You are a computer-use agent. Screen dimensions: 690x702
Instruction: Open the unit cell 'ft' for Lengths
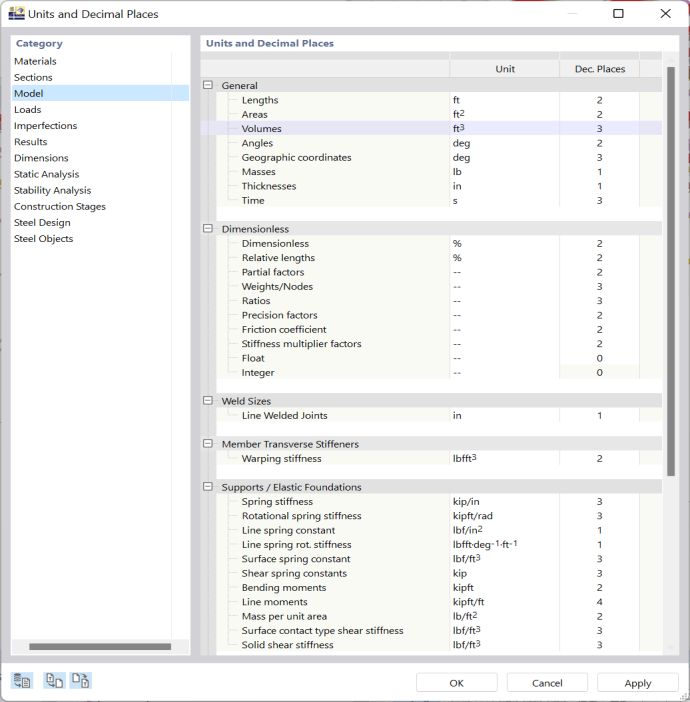[504, 100]
